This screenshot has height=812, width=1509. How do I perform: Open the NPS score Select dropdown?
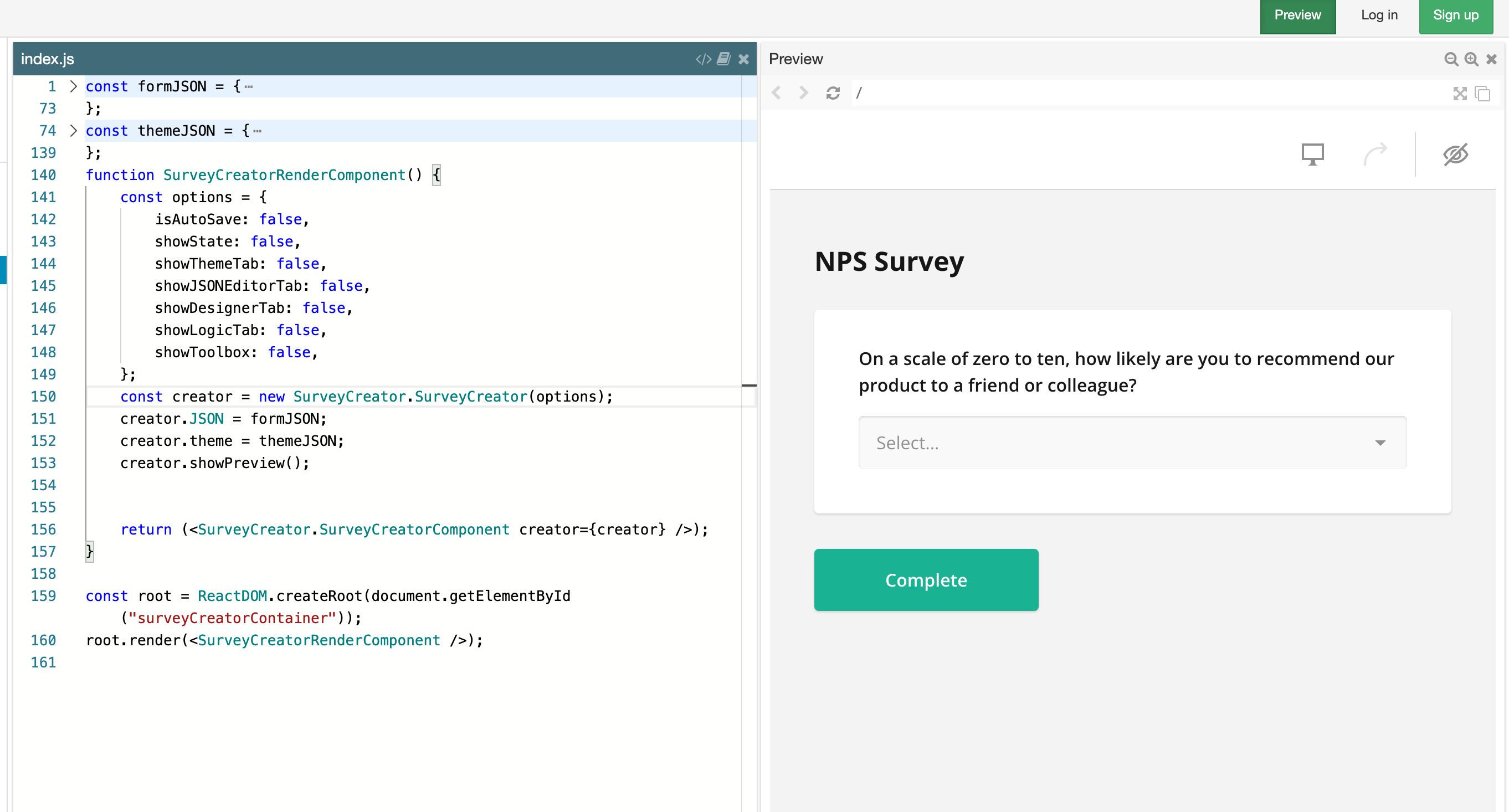(x=1131, y=443)
